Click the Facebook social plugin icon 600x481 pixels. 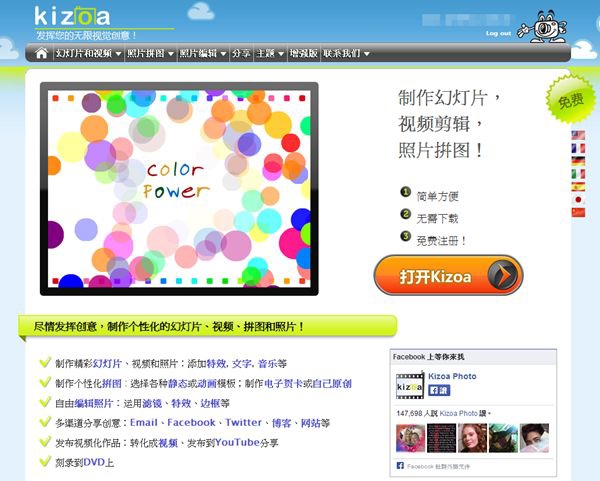400,466
